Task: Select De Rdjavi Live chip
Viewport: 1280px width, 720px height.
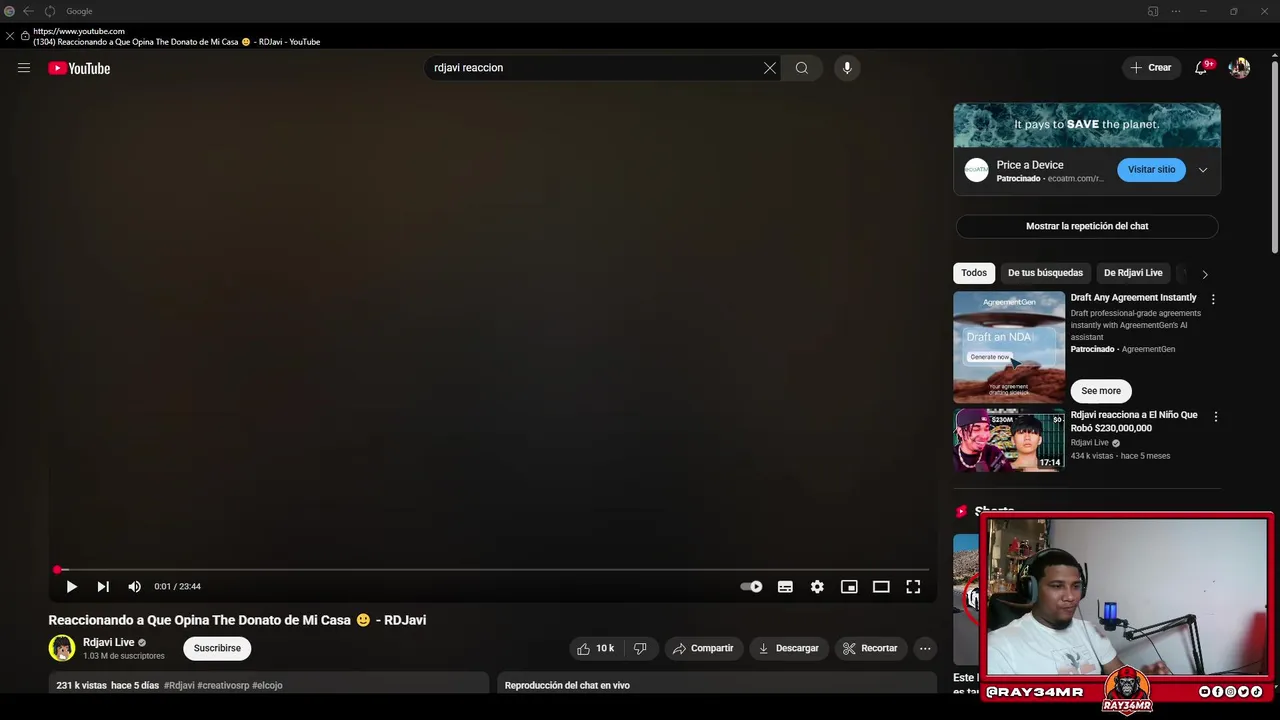Action: pos(1133,273)
